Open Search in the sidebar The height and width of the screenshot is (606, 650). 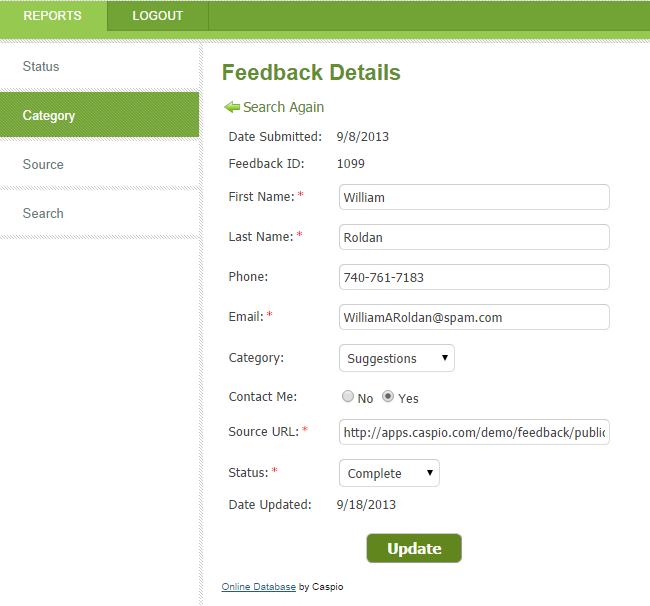click(43, 214)
